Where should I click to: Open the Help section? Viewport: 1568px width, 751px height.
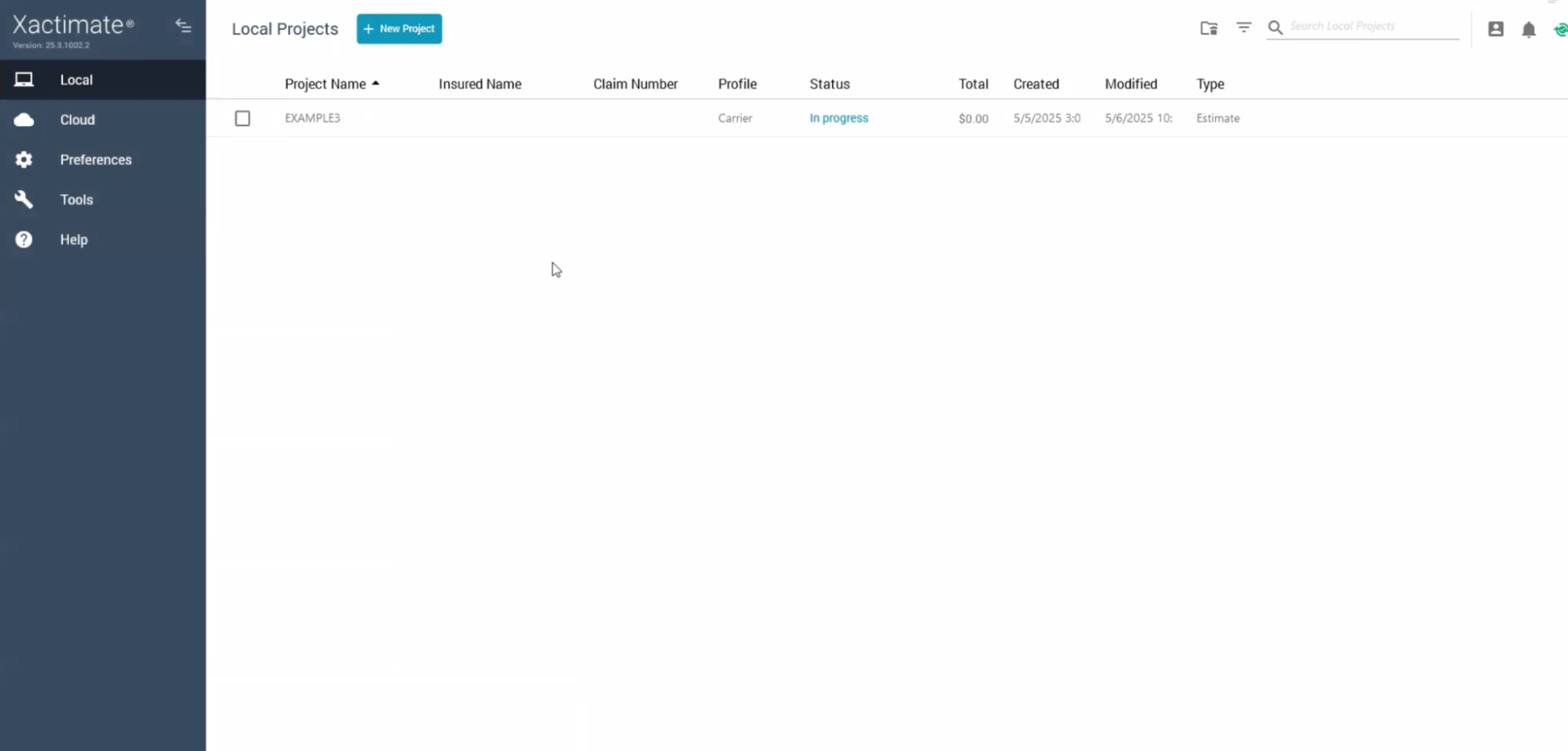[73, 239]
